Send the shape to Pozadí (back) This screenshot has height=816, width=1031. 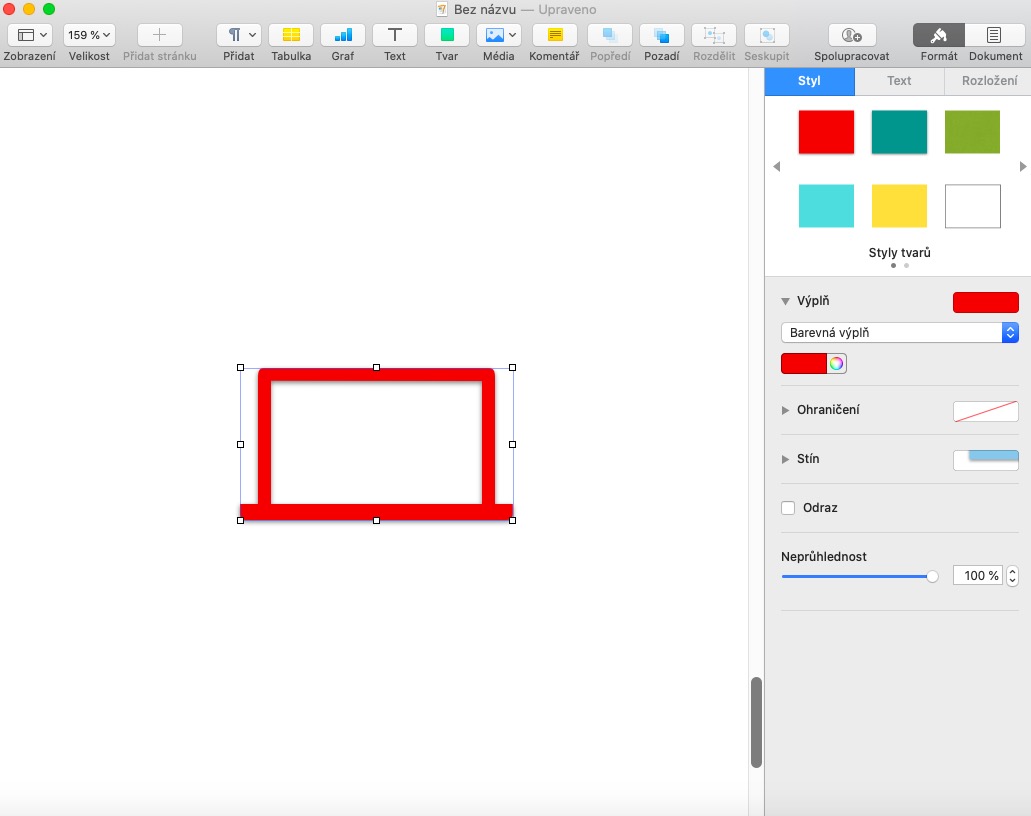coord(661,35)
